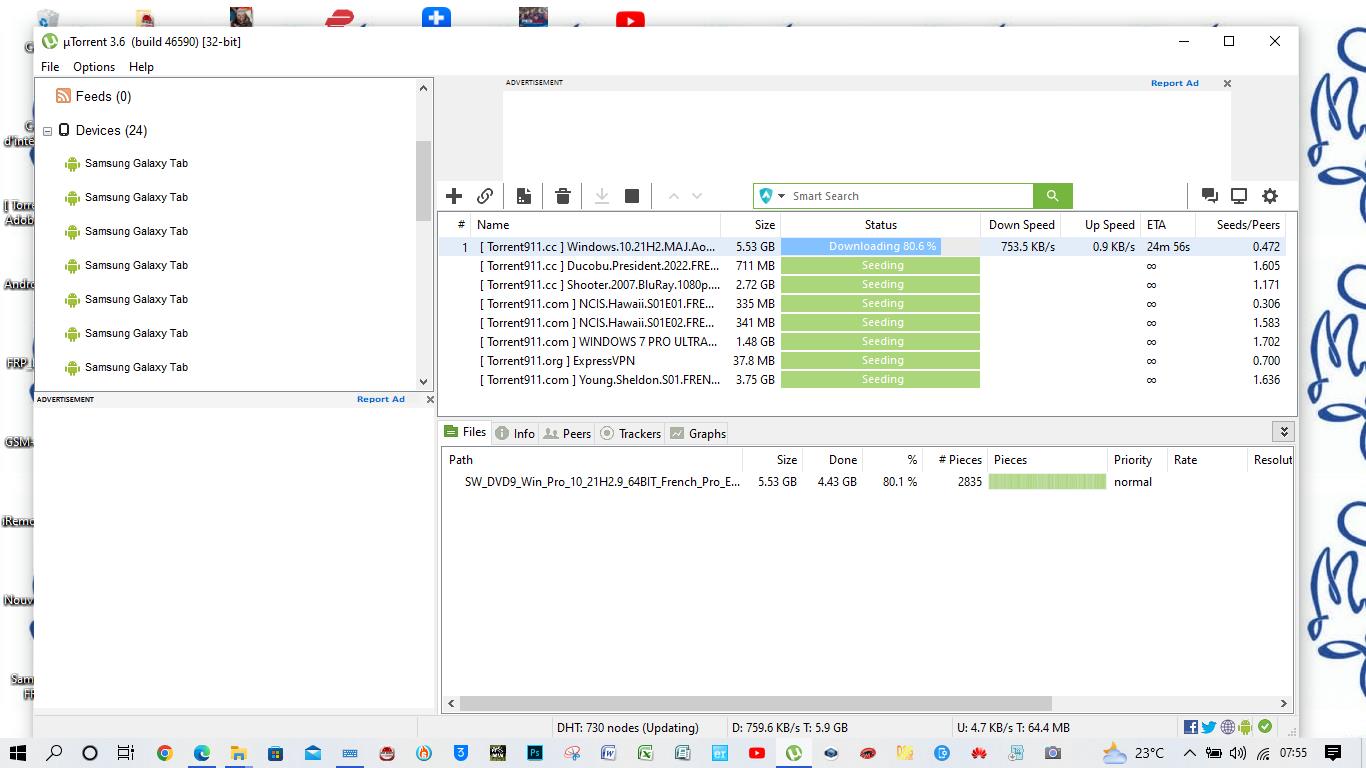Click the Report Ad link above torrent list
Image resolution: width=1366 pixels, height=768 pixels.
(x=1174, y=83)
